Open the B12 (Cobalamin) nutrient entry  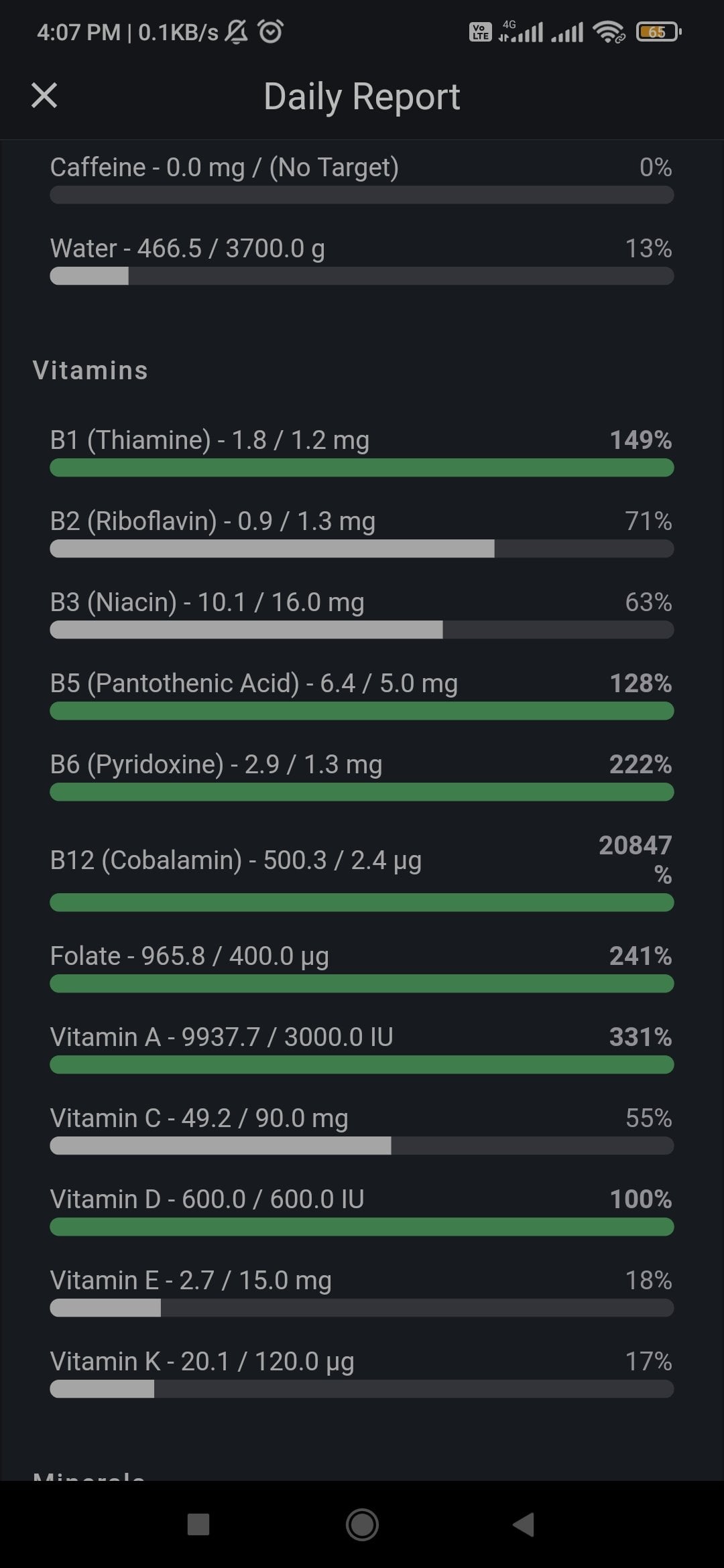coord(362,871)
